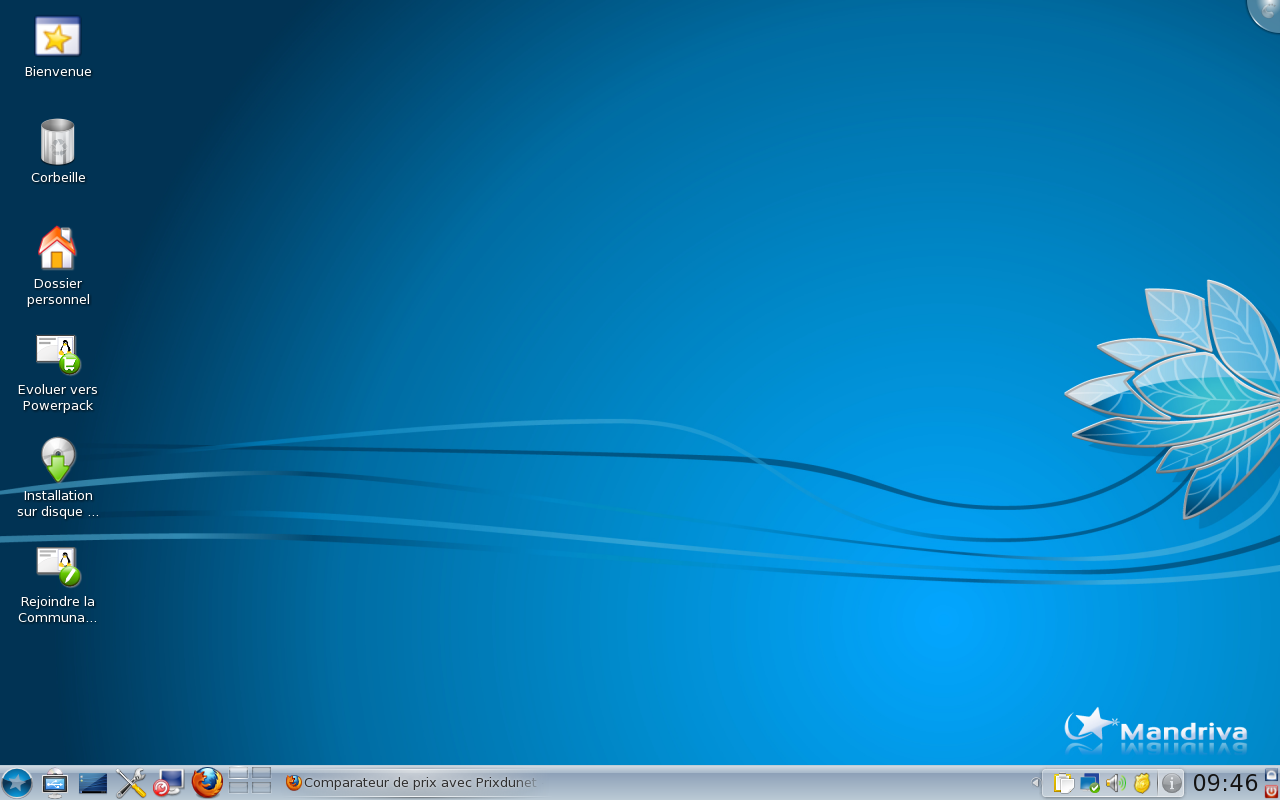Show desktop via the dark panel icon
Screen dimensions: 1280x800
click(x=93, y=783)
